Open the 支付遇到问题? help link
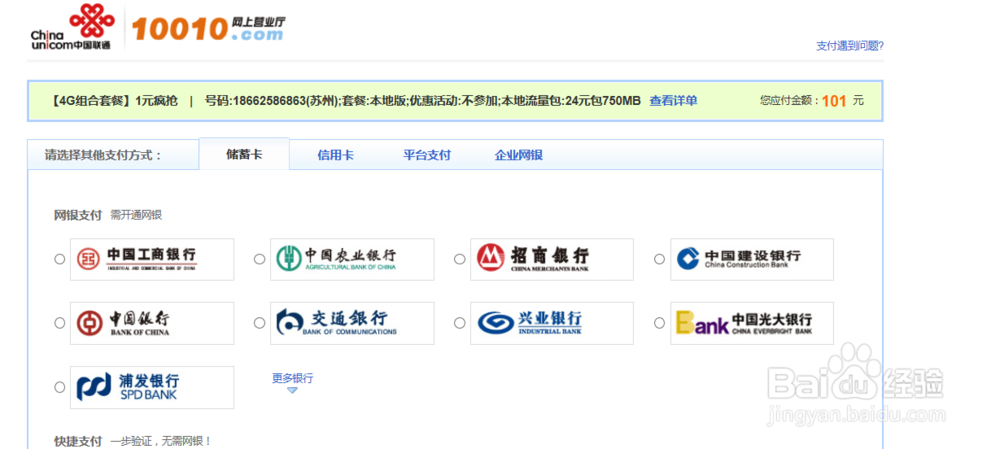The width and height of the screenshot is (1000, 449). click(849, 46)
